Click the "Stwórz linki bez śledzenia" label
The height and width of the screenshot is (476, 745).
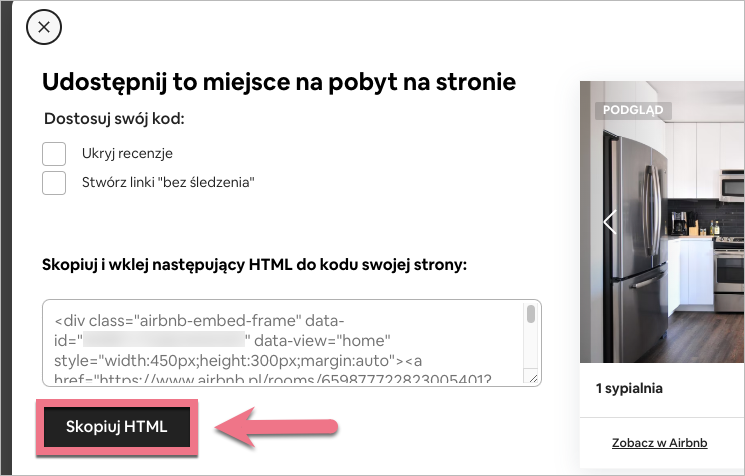168,182
